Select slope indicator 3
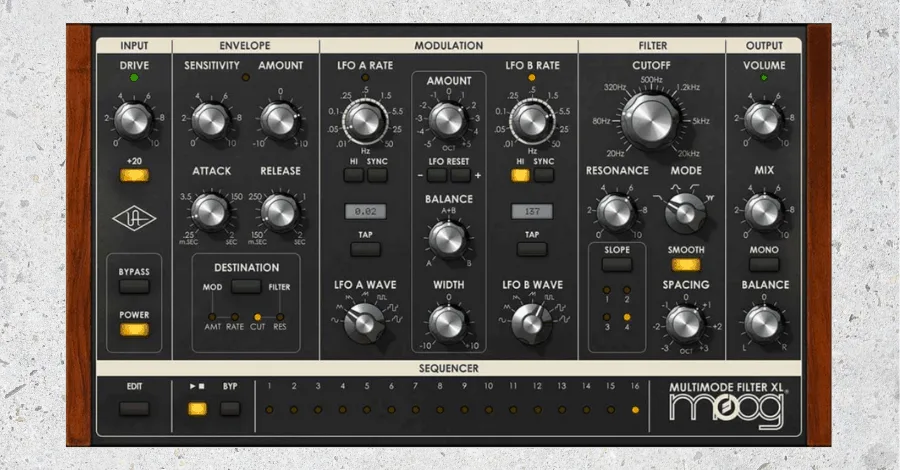 click(607, 317)
